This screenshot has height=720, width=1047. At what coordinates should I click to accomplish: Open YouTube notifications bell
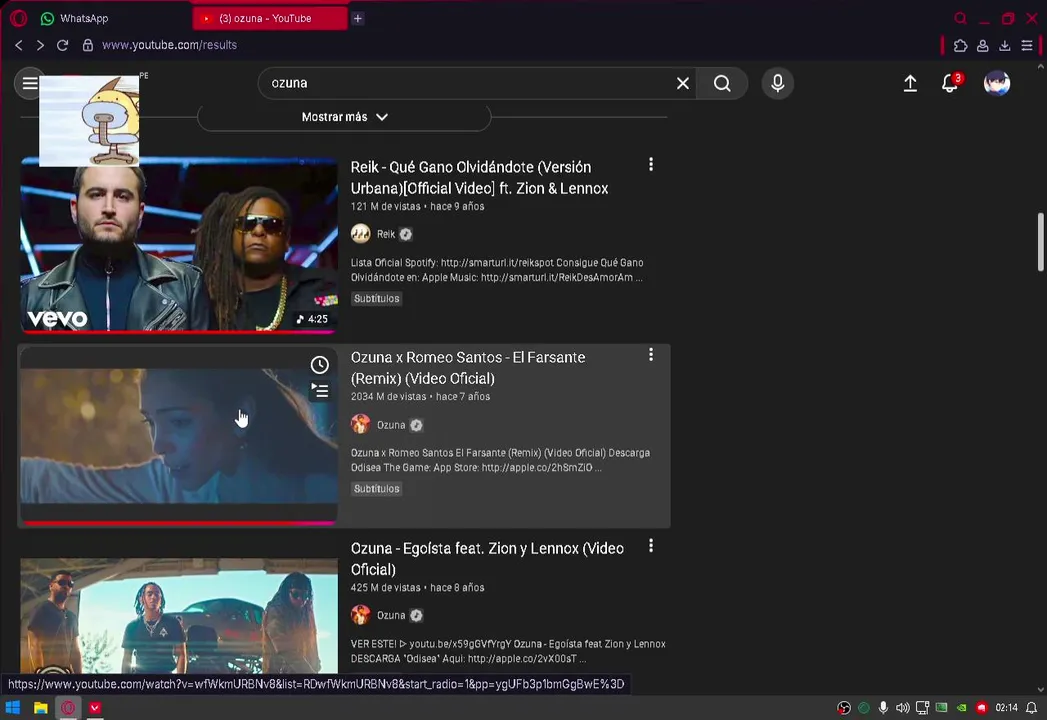(950, 83)
